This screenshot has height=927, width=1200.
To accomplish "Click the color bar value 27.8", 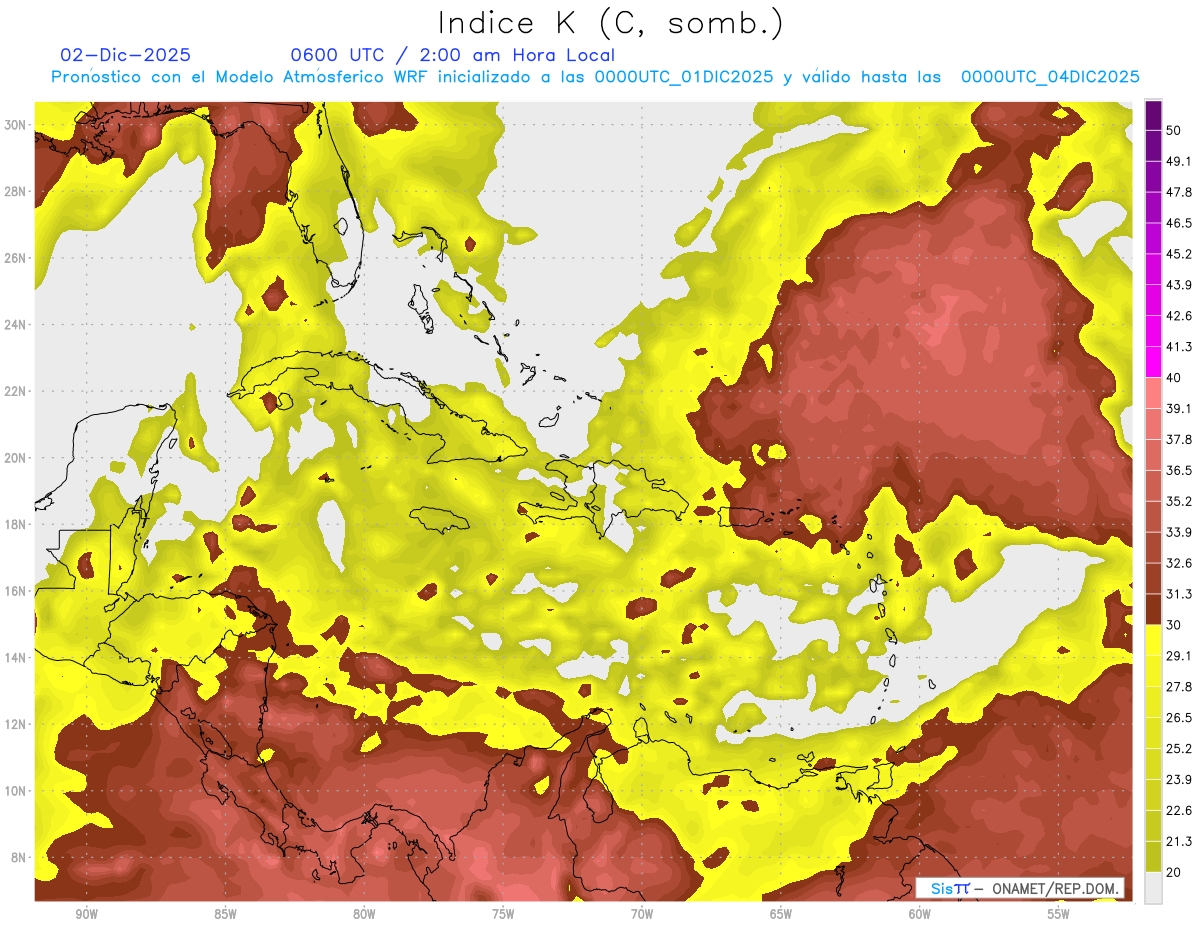I will (1179, 686).
